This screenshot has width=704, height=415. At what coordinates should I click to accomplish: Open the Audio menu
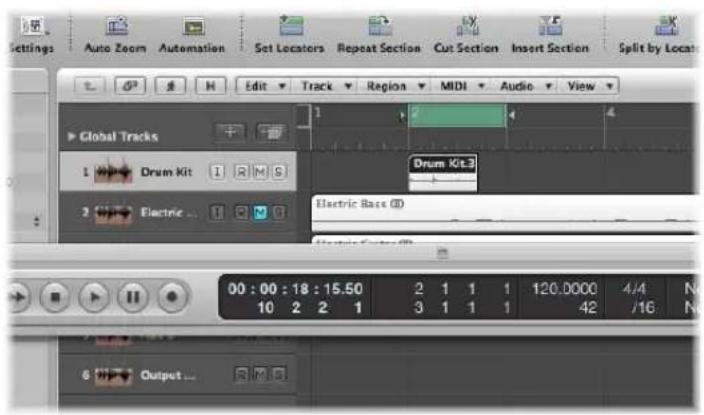tap(525, 86)
